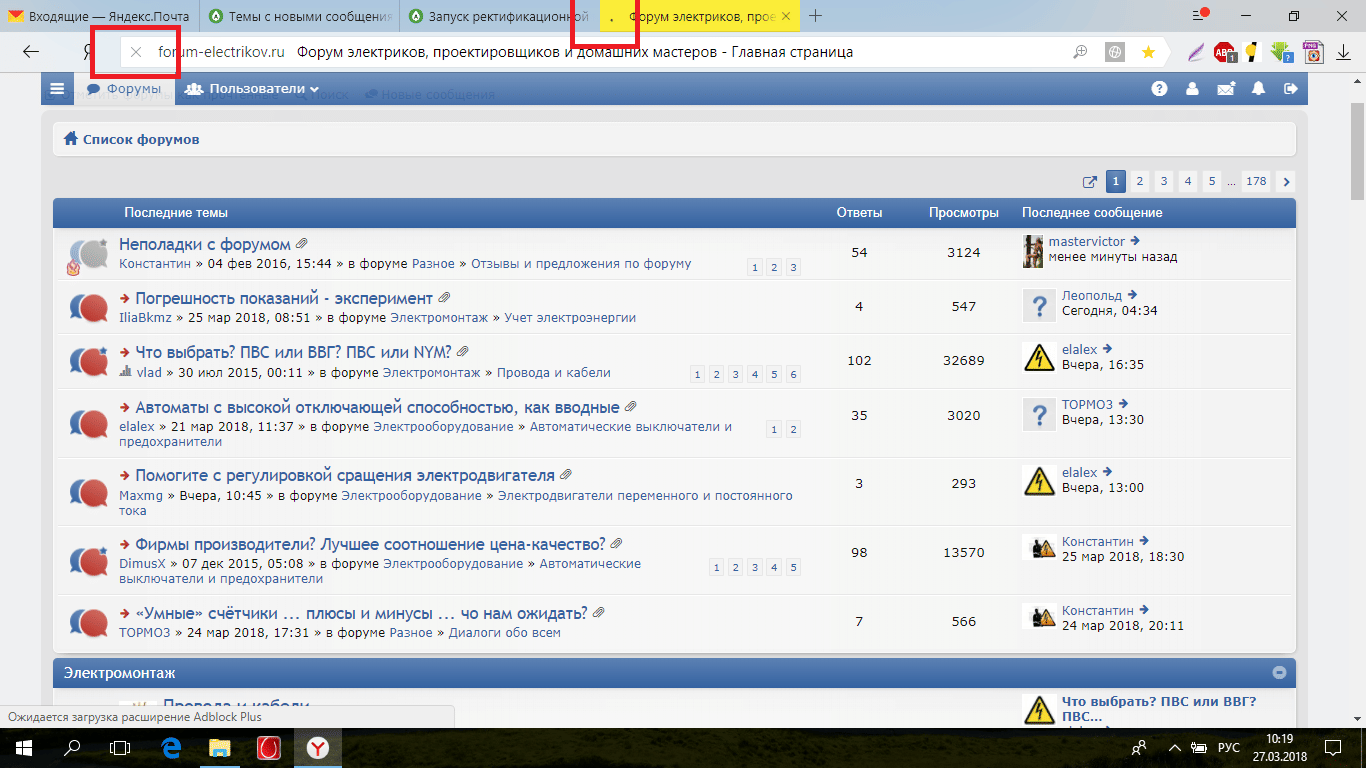Go to next page of topics arrow
This screenshot has height=768, width=1366.
tap(1286, 182)
